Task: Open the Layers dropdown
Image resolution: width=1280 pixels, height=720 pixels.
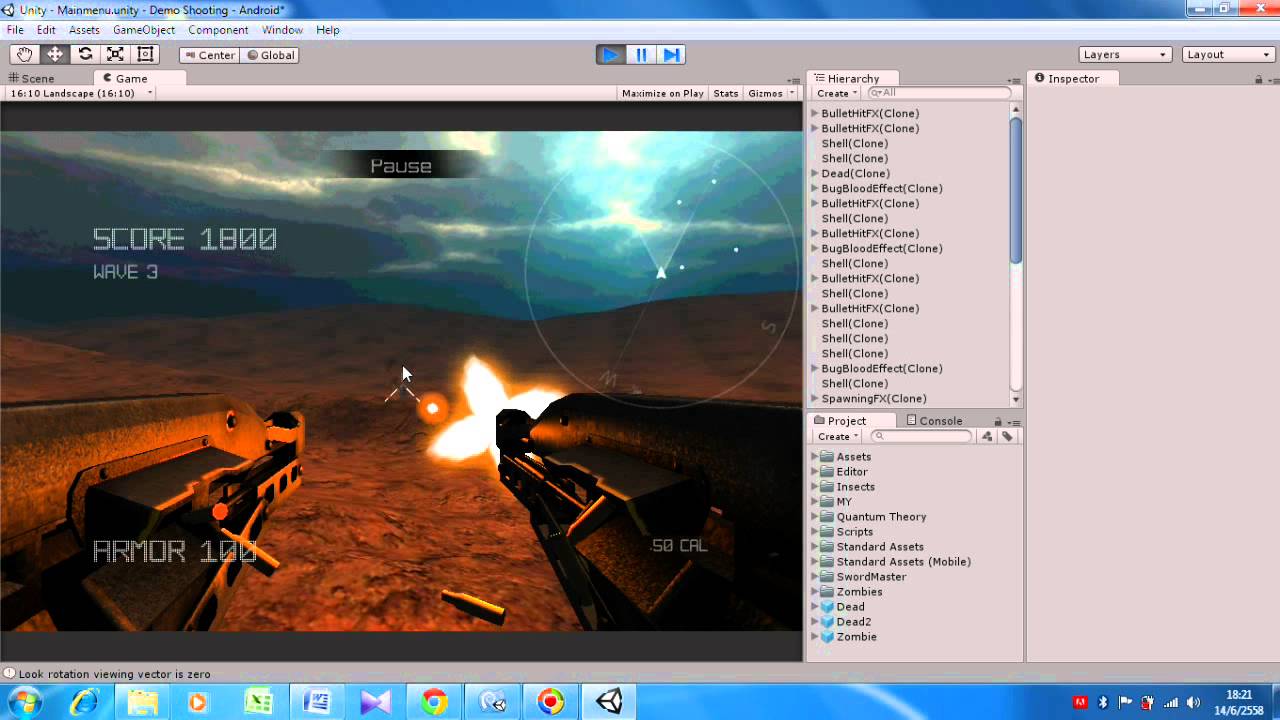Action: click(1125, 55)
